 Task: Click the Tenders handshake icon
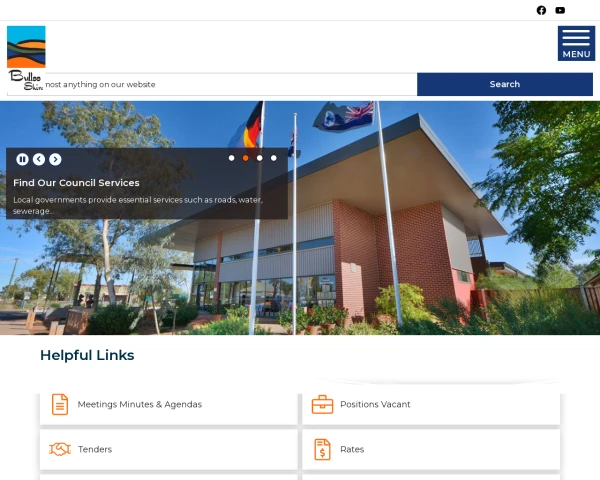point(60,449)
